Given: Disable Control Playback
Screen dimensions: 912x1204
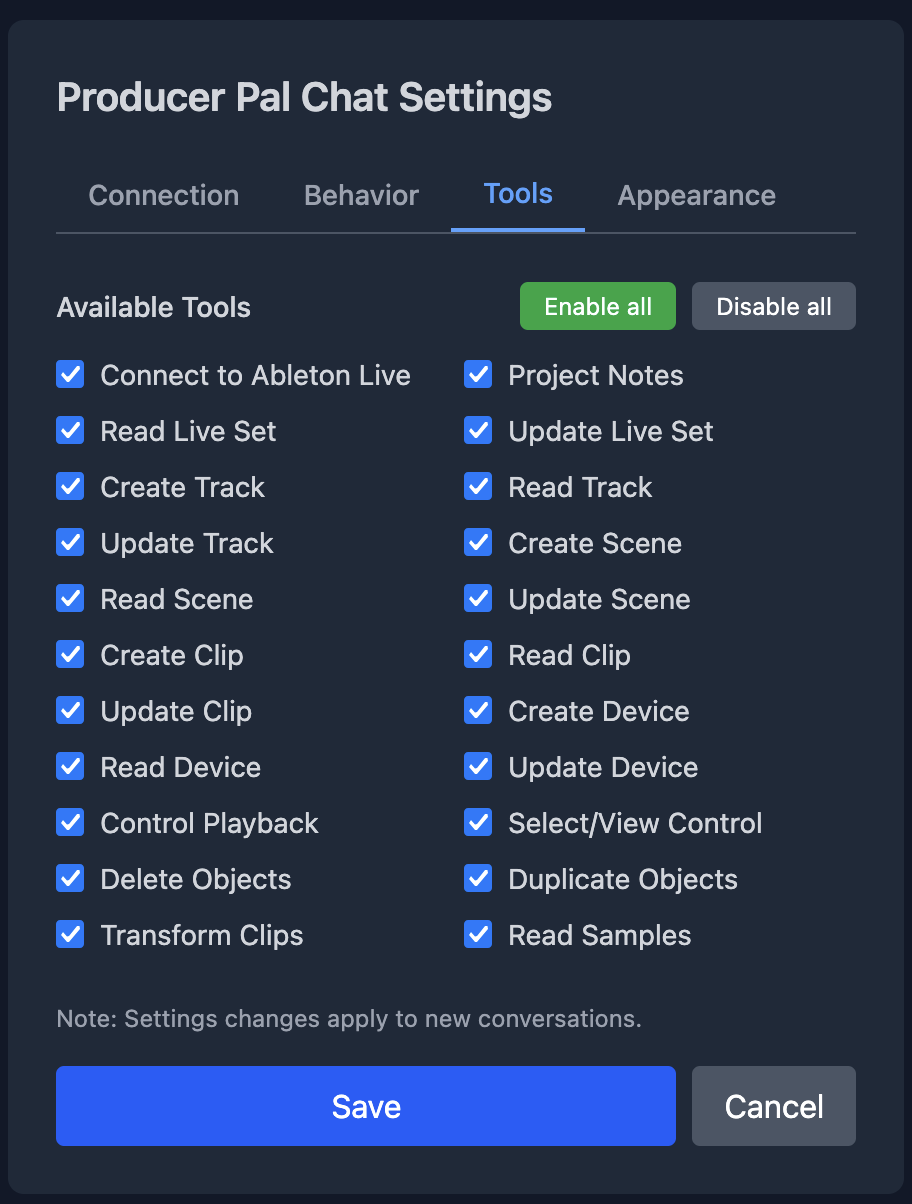Looking at the screenshot, I should click(x=70, y=823).
